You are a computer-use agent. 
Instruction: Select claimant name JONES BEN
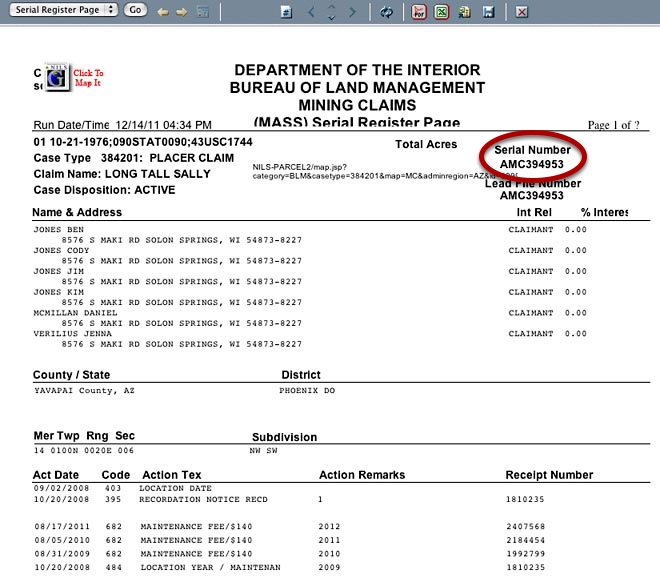tap(59, 229)
